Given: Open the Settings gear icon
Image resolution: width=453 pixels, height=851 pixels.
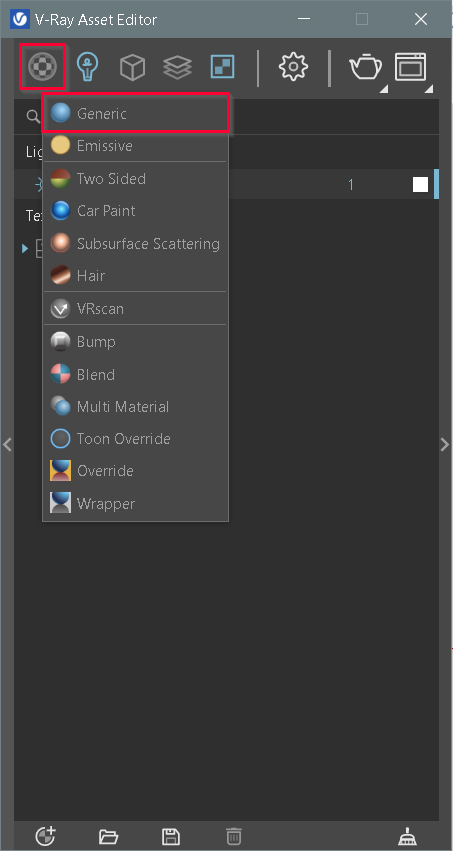Looking at the screenshot, I should (293, 67).
